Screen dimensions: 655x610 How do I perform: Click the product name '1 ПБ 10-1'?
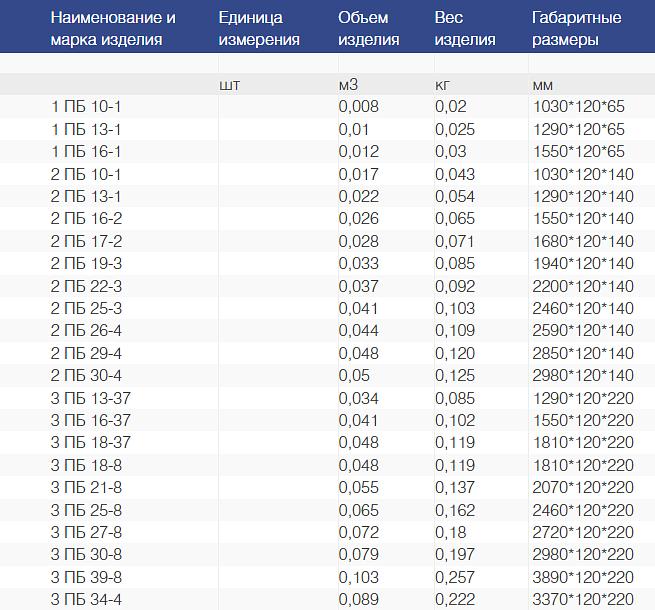86,107
